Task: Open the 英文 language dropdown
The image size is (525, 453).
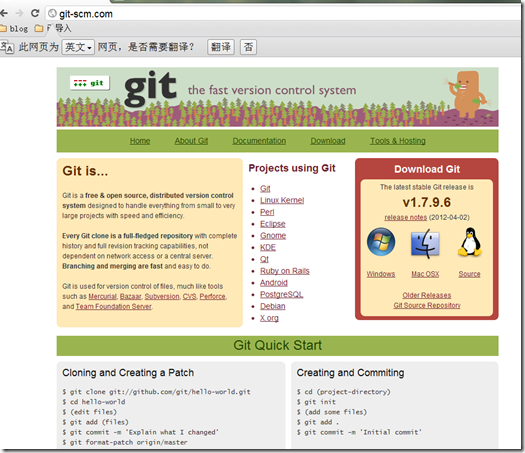Action: pos(78,47)
